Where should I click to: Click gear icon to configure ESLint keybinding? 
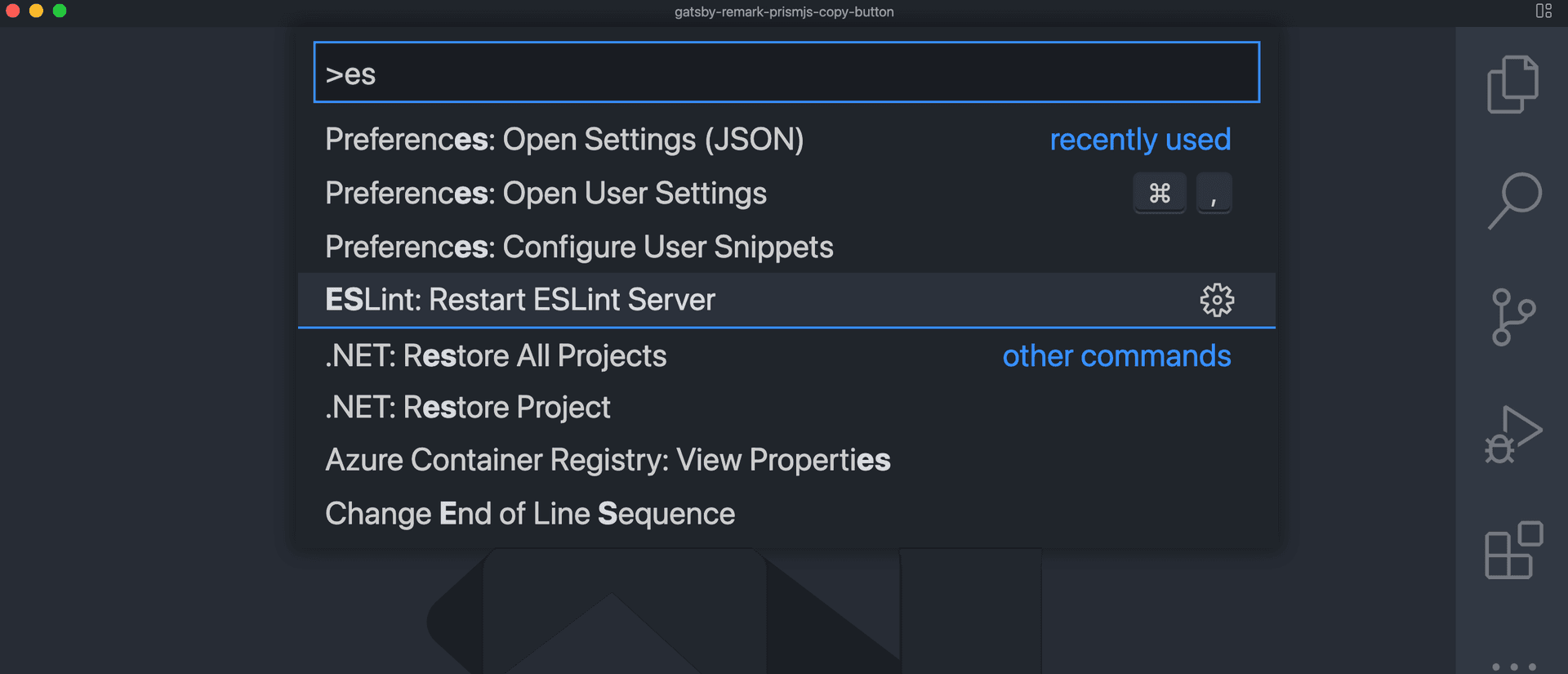click(1216, 300)
